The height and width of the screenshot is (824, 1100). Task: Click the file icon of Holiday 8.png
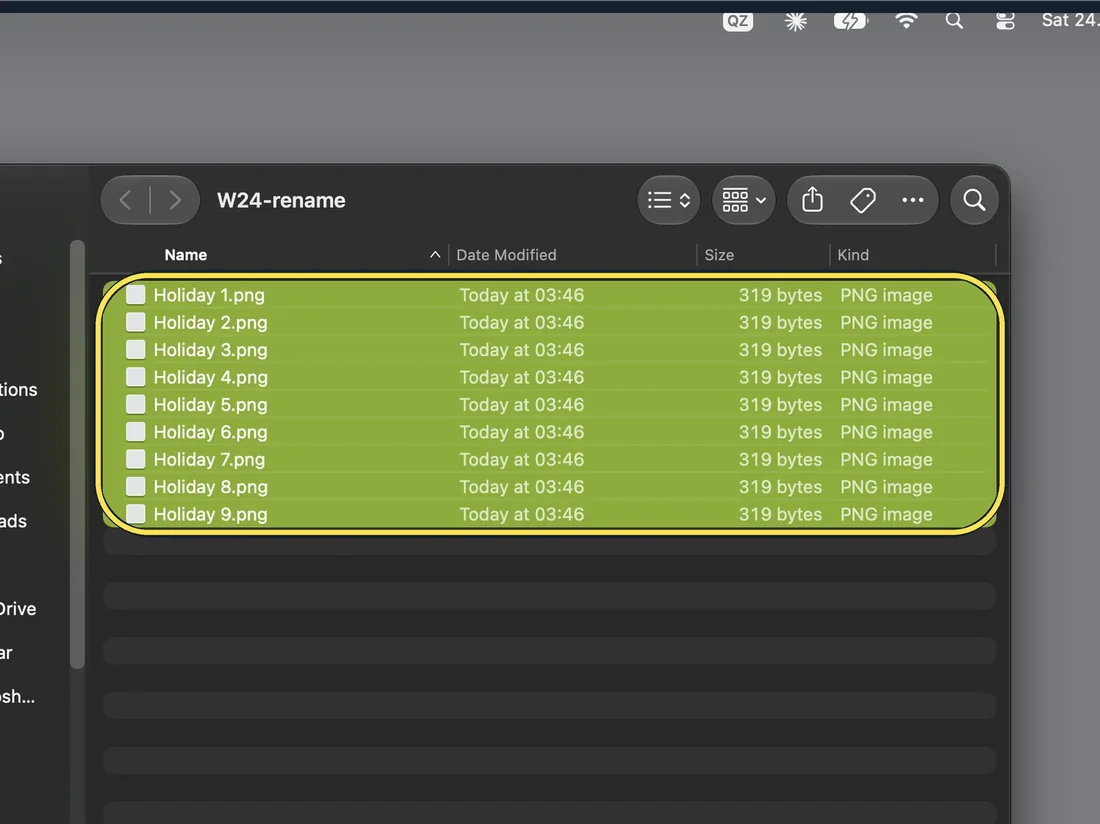(x=135, y=486)
